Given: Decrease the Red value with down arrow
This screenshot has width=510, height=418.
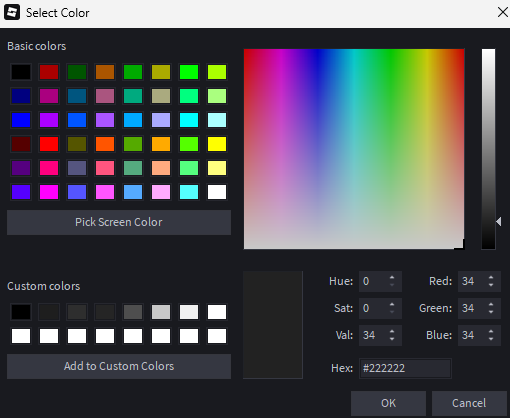Looking at the screenshot, I should click(491, 285).
